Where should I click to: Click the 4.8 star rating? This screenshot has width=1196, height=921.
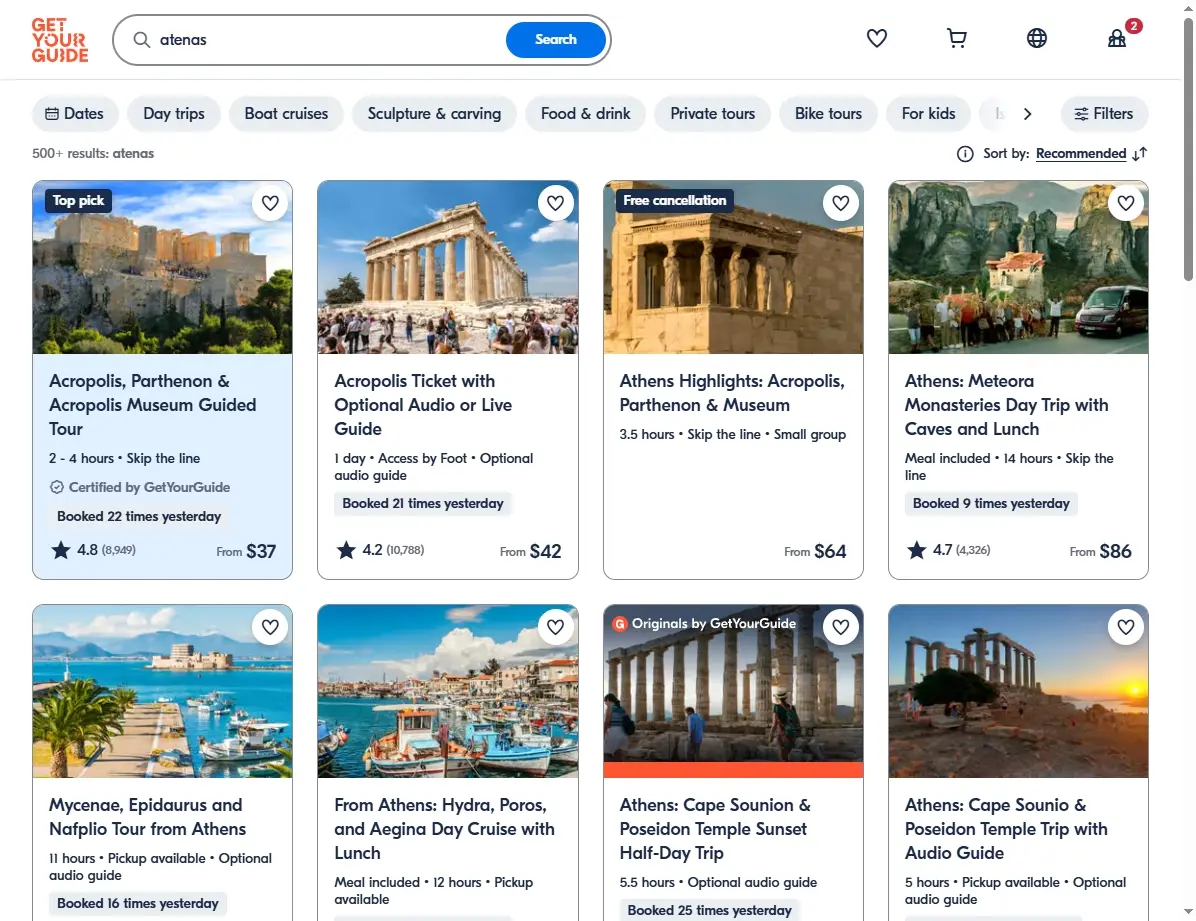(93, 550)
